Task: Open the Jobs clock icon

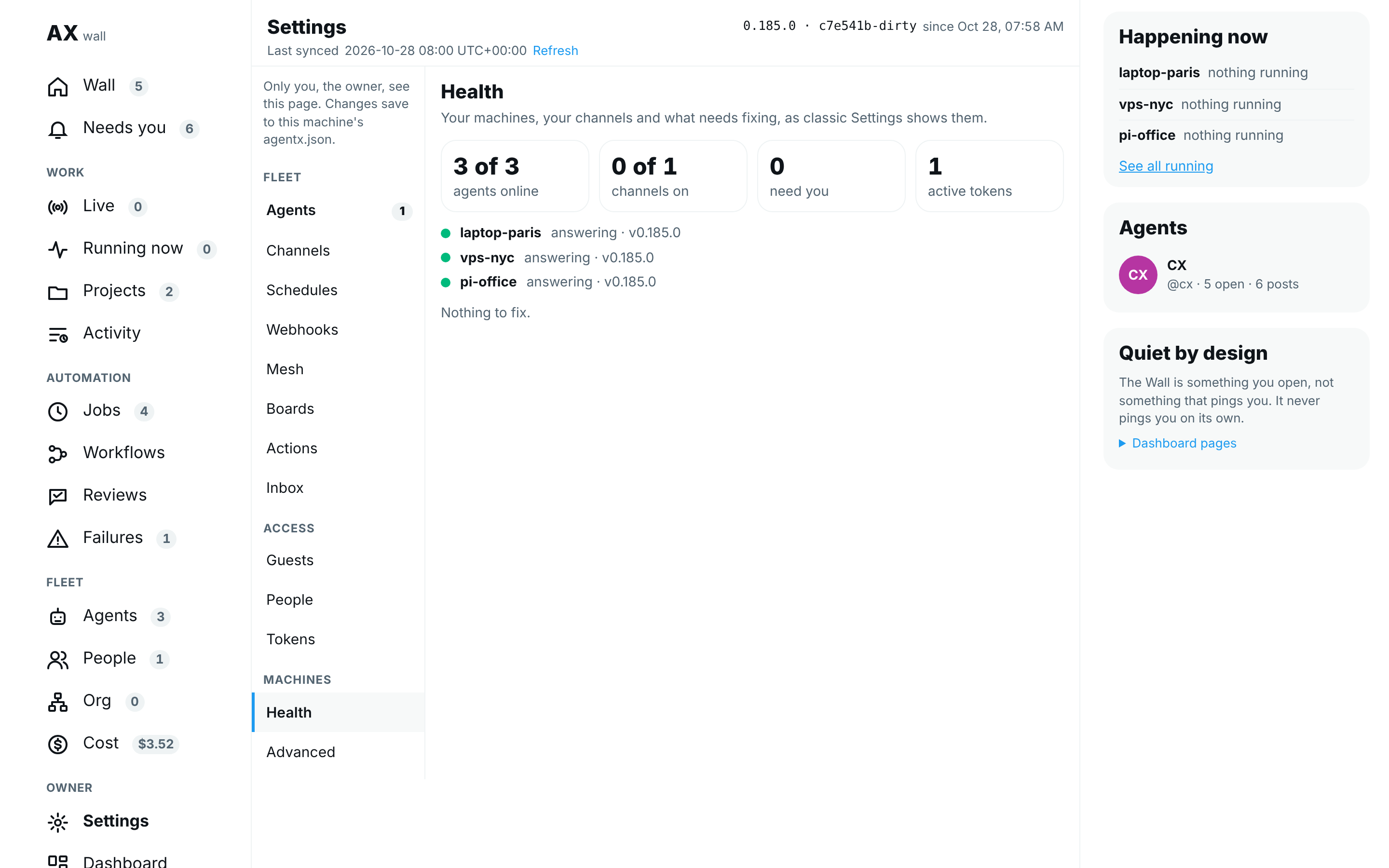Action: [58, 411]
